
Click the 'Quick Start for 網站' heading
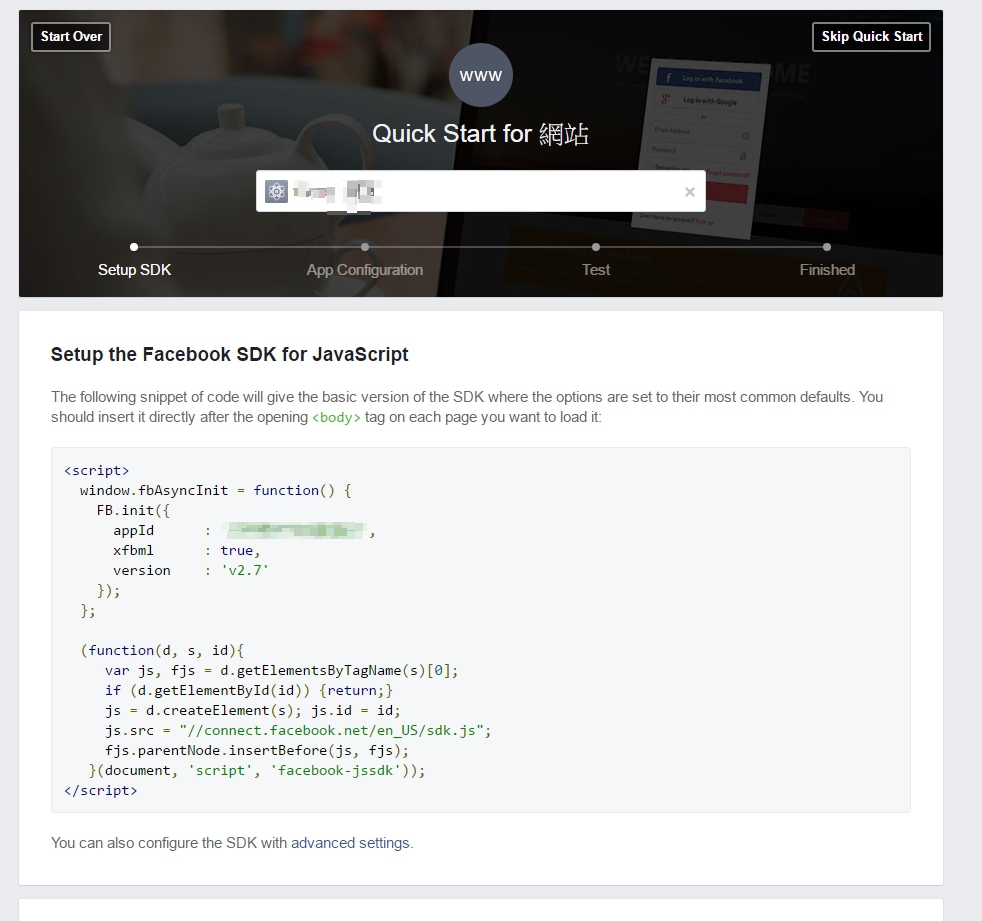tap(480, 134)
